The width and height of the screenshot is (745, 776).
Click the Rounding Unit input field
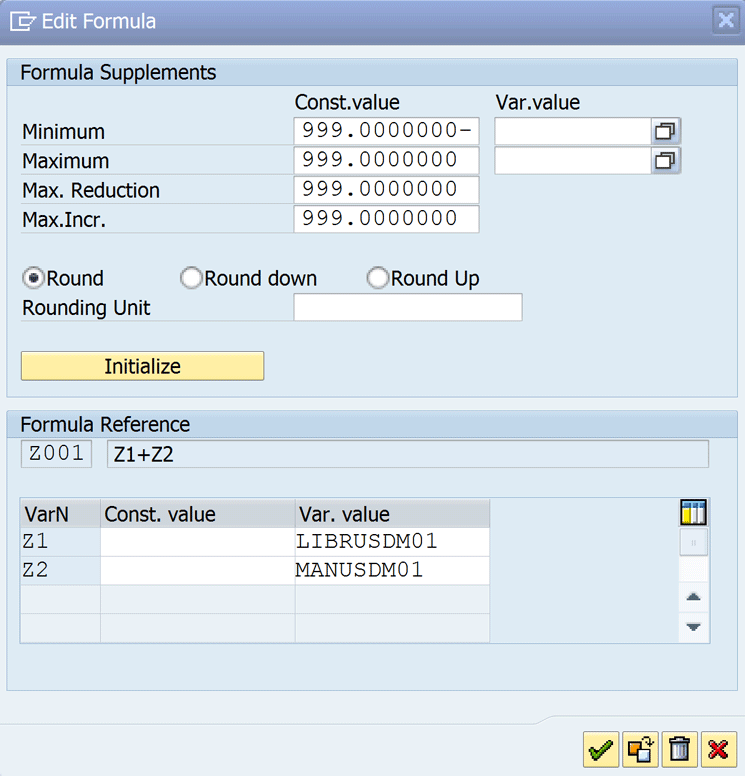coord(407,308)
